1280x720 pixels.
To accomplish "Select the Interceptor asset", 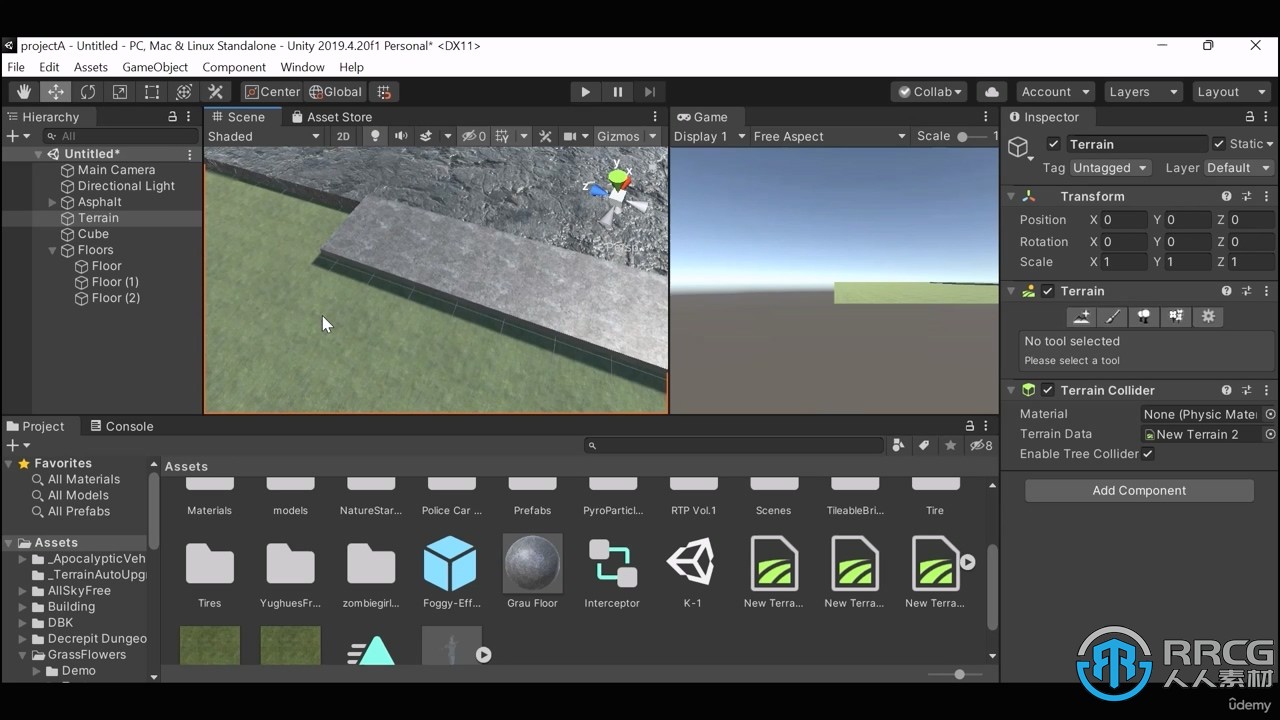I will 612,571.
